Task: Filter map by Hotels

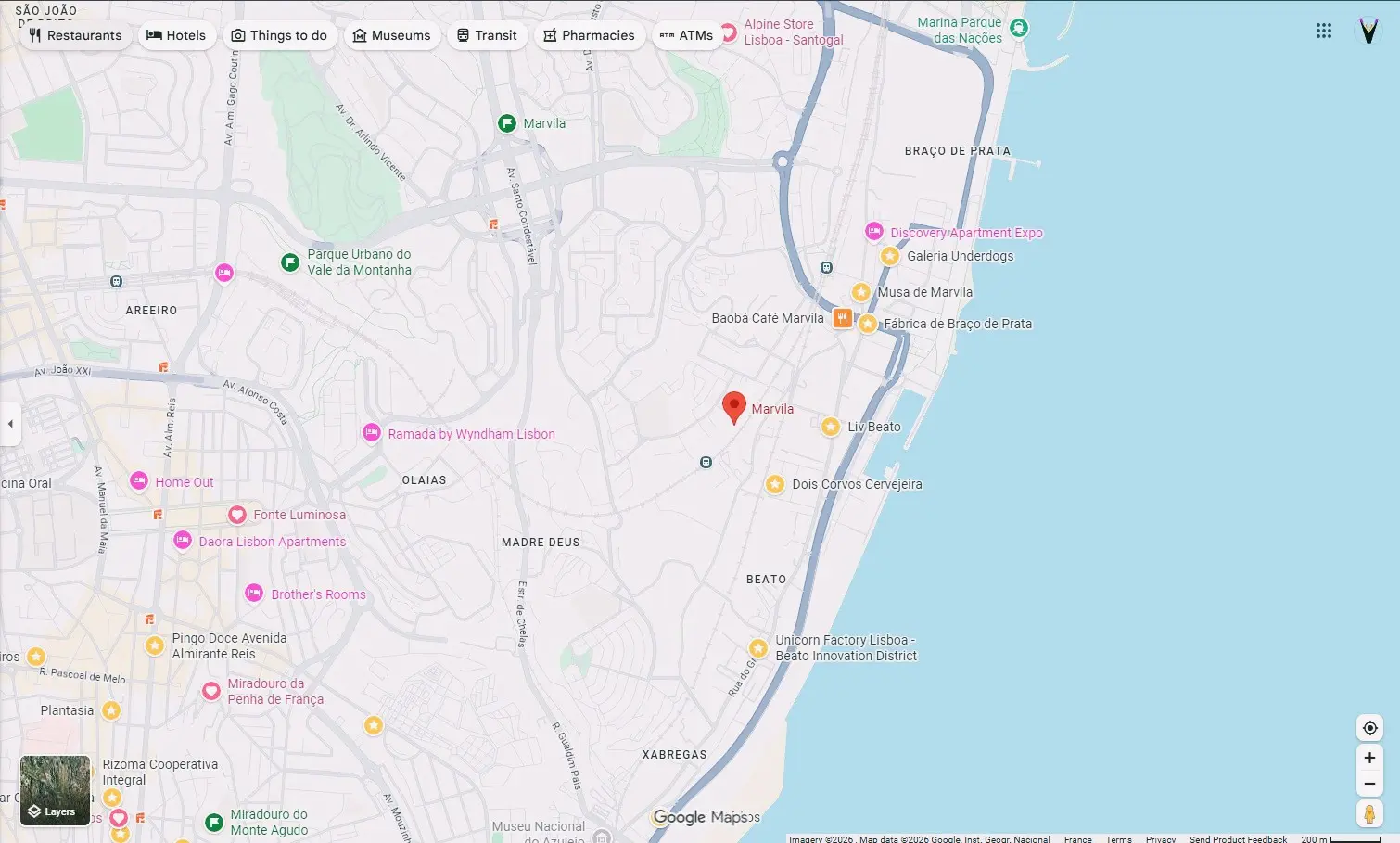Action: [x=176, y=35]
